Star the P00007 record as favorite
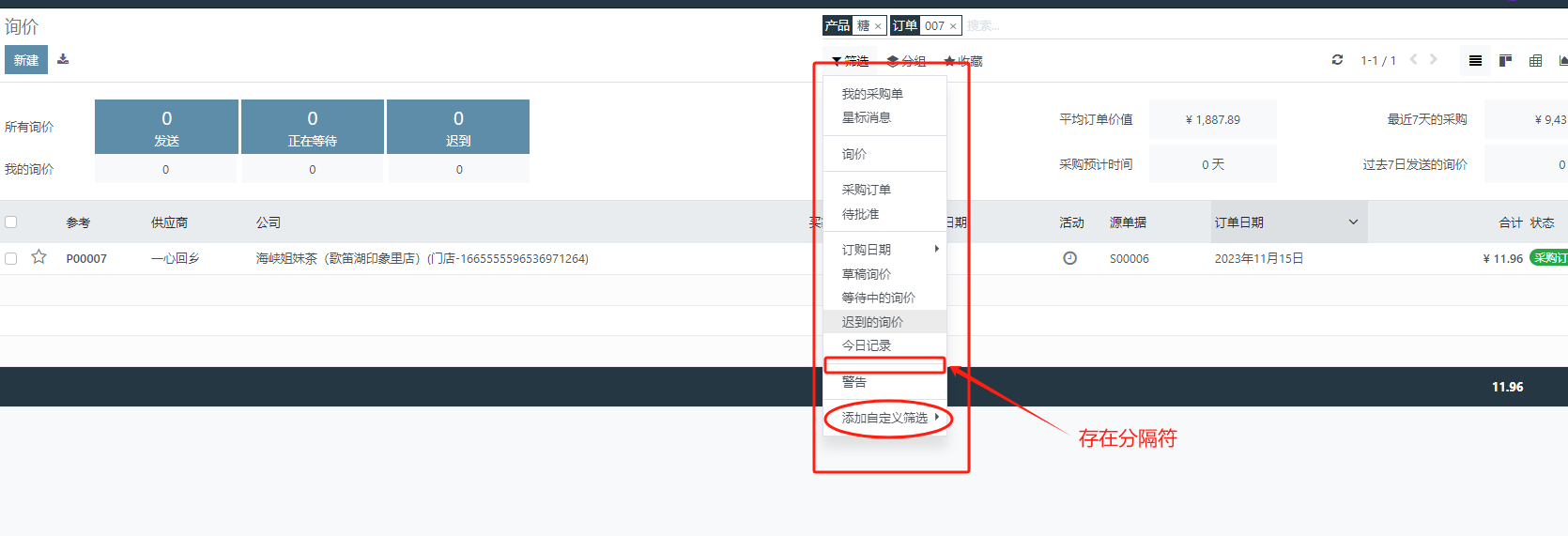This screenshot has height=536, width=1568. [x=38, y=257]
